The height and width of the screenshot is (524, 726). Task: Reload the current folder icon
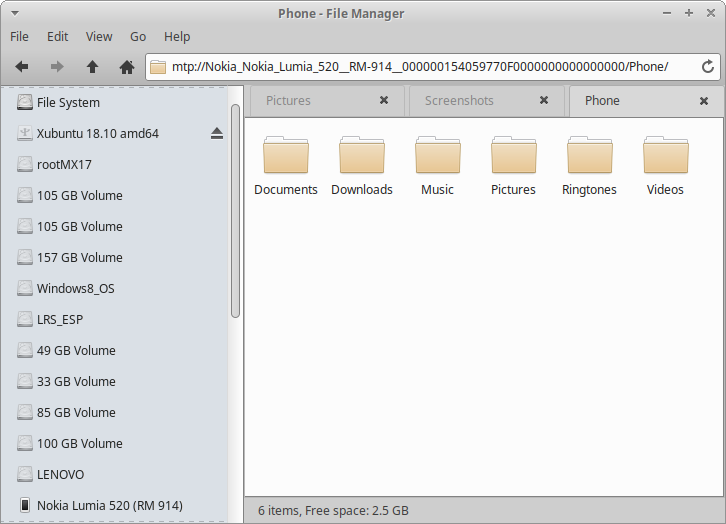[707, 67]
